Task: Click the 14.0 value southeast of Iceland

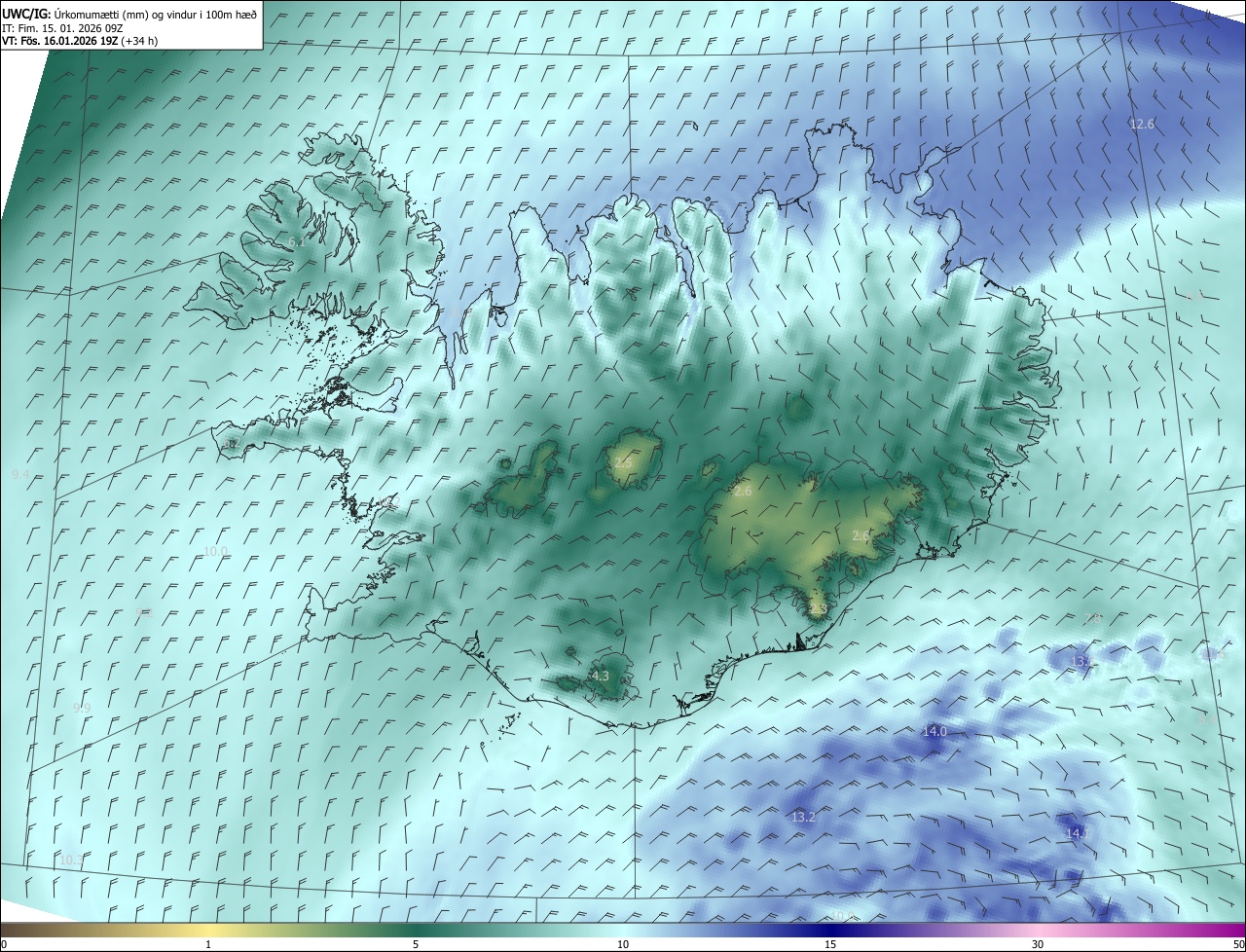Action: coord(934,731)
